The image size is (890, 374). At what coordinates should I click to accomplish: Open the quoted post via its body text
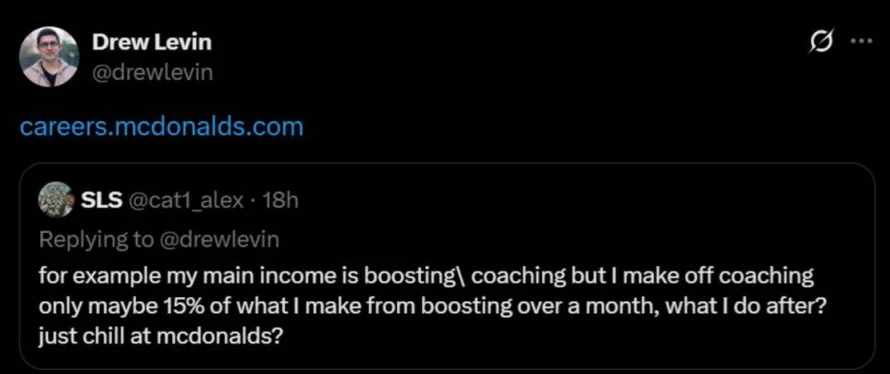(426, 307)
